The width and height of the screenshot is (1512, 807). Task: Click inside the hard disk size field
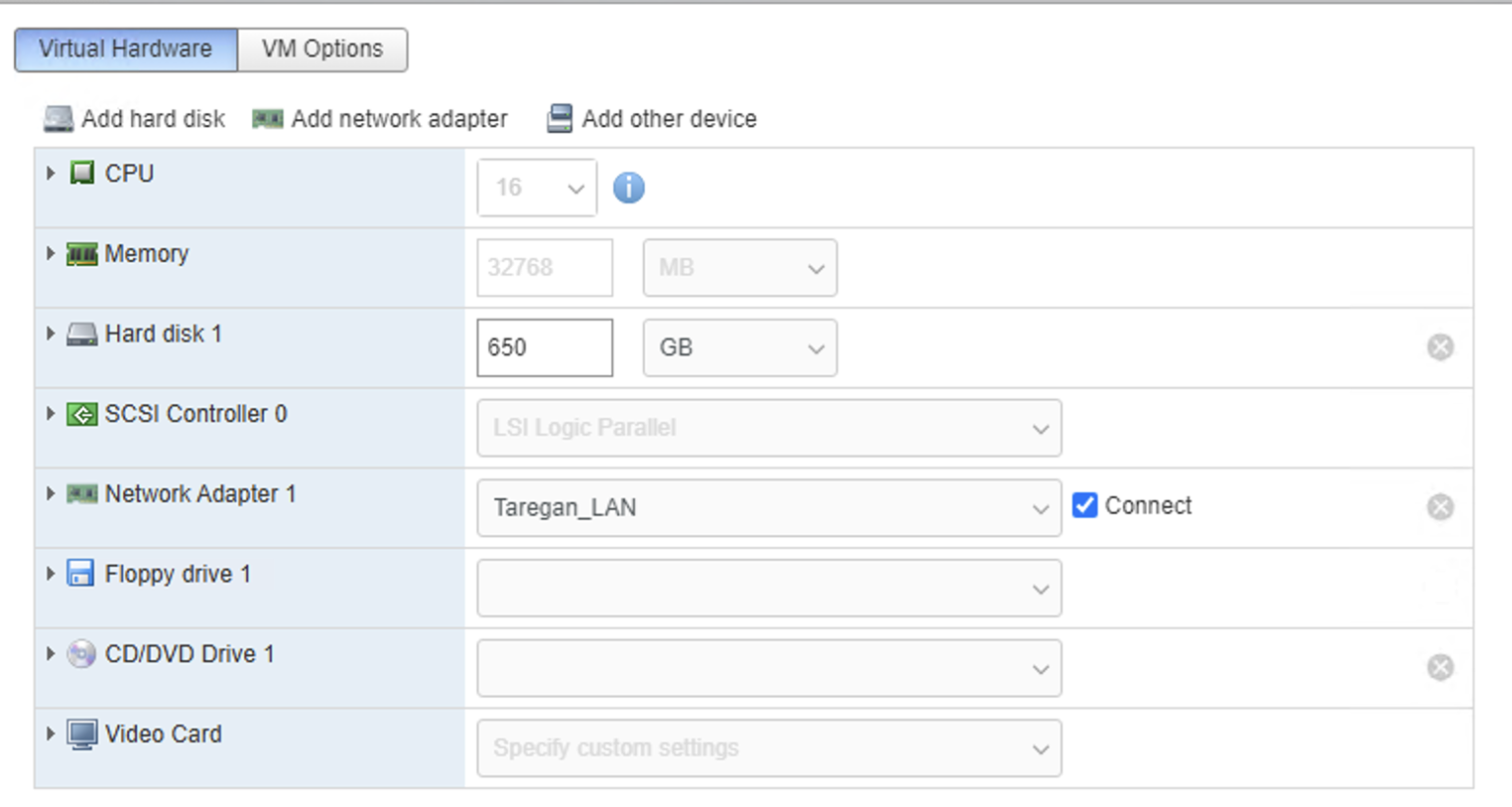(544, 347)
